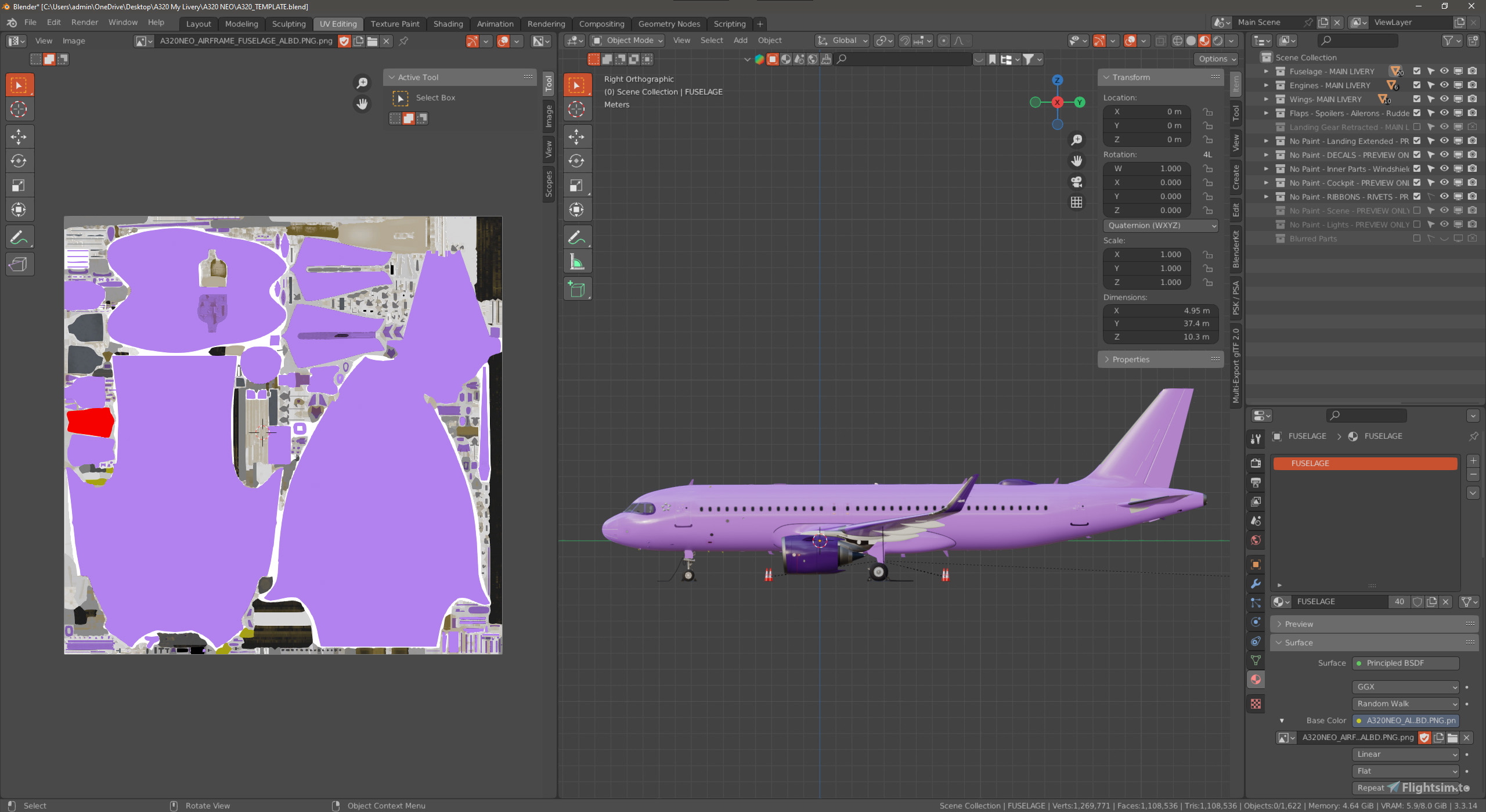1486x812 pixels.
Task: Toggle fake user shield on the fuselage image
Action: 344,41
